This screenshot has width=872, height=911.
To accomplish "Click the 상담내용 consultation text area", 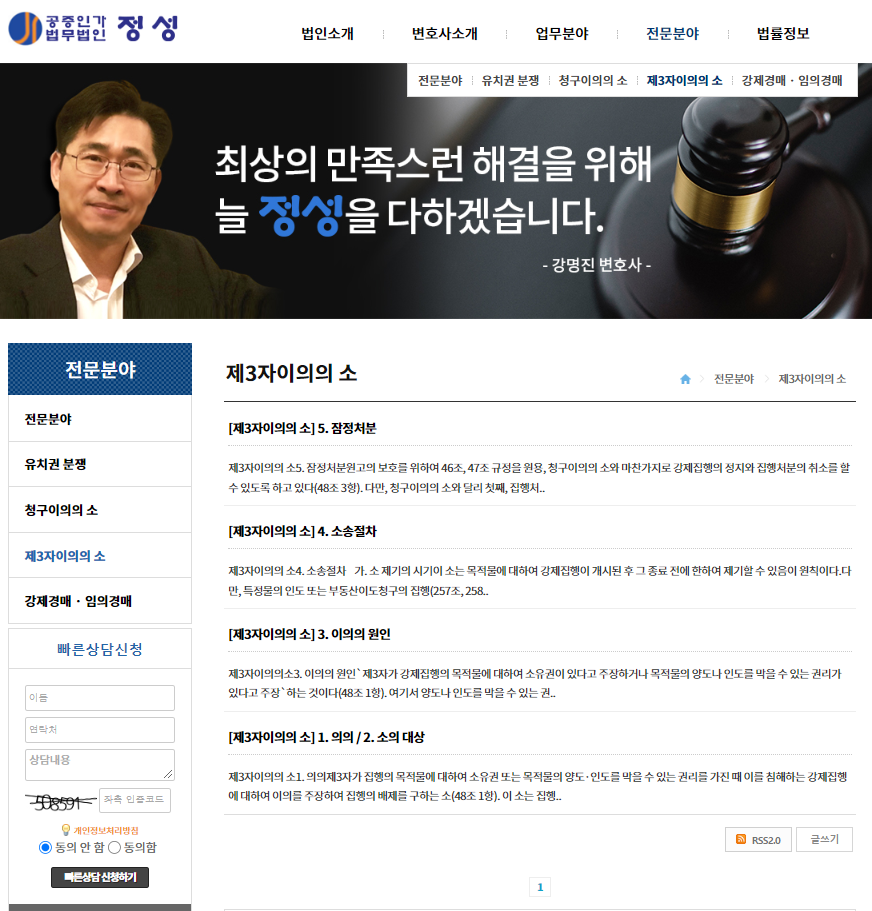I will [100, 764].
